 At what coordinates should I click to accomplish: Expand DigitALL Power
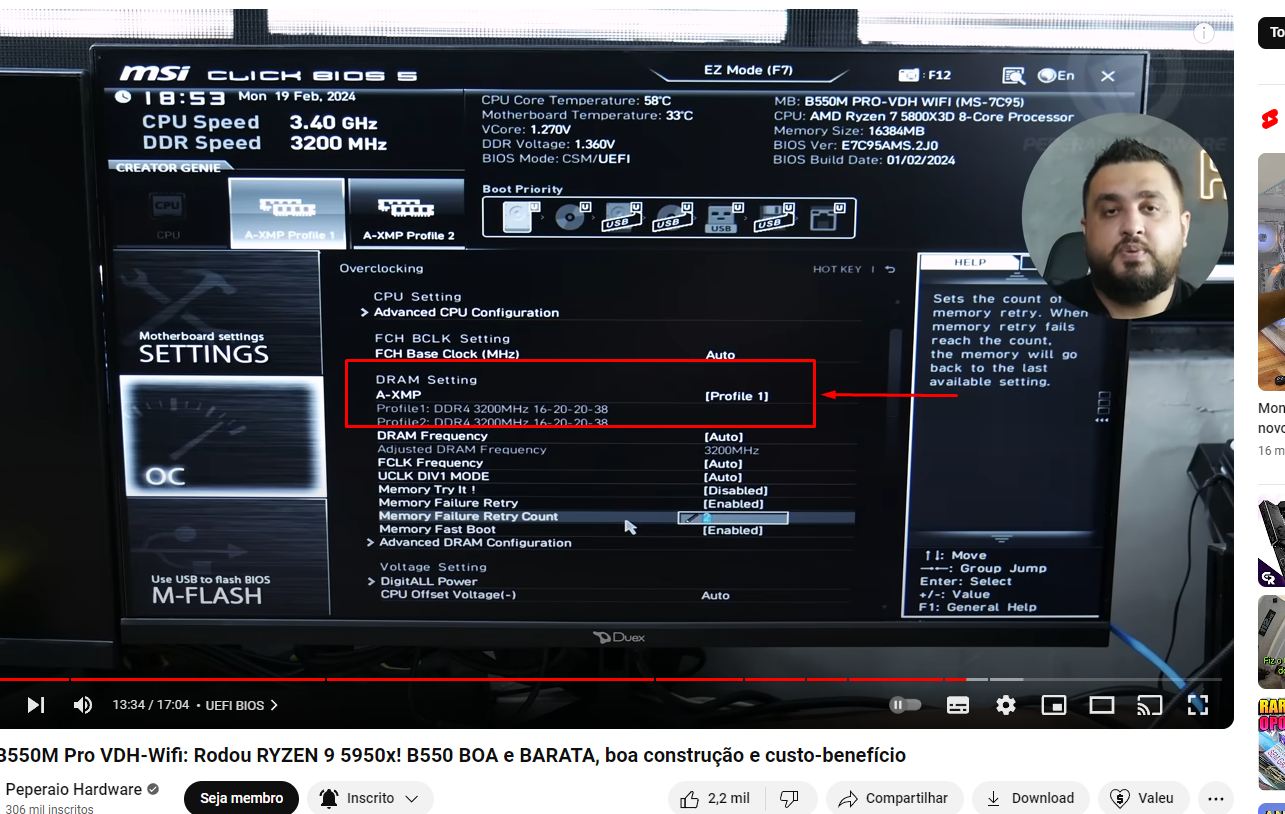pyautogui.click(x=428, y=581)
